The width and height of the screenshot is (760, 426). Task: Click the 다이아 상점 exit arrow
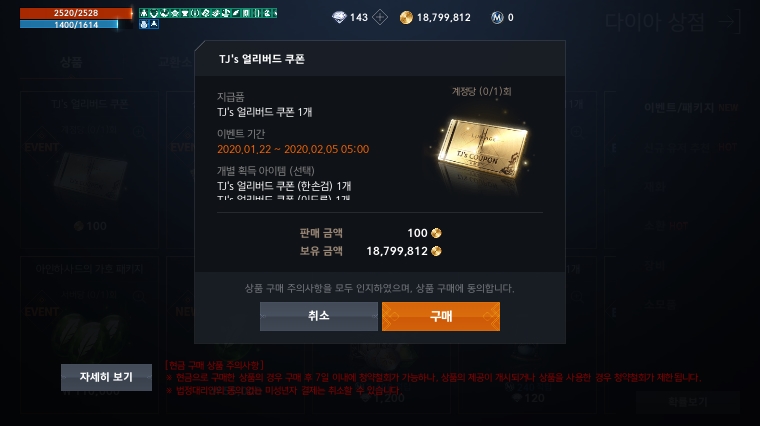pos(729,22)
